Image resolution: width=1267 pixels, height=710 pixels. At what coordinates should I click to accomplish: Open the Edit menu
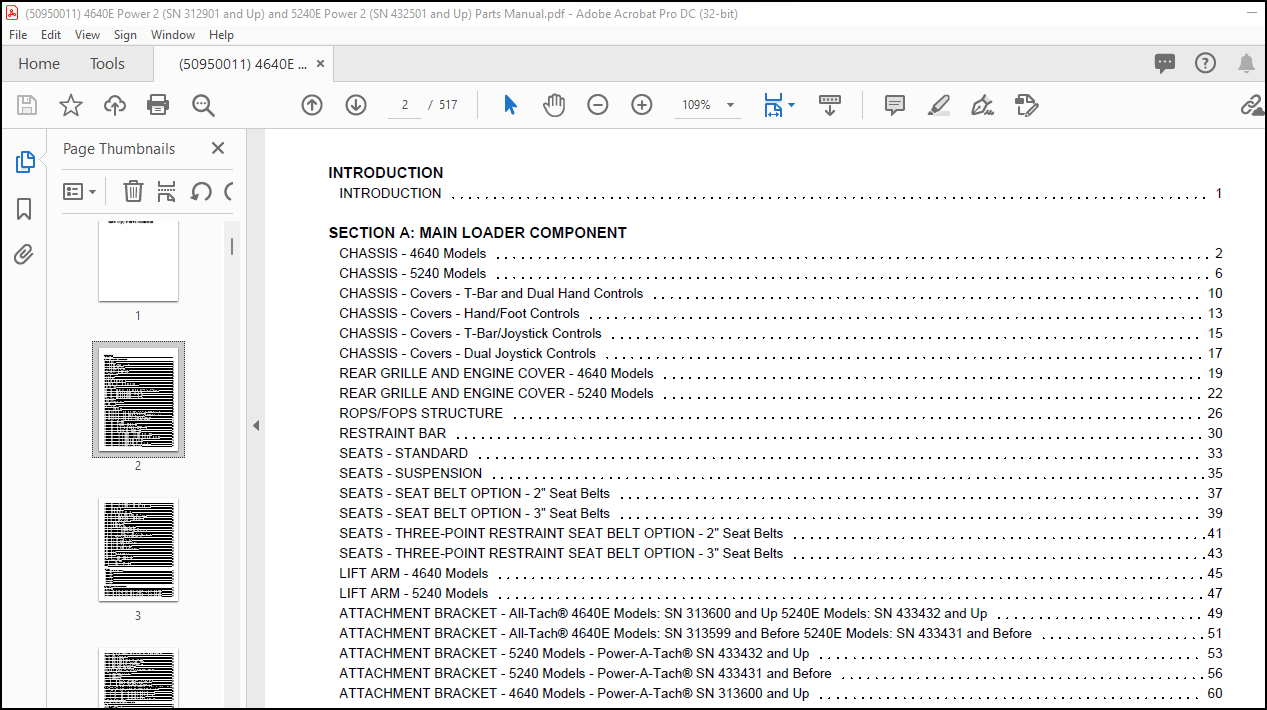[51, 34]
